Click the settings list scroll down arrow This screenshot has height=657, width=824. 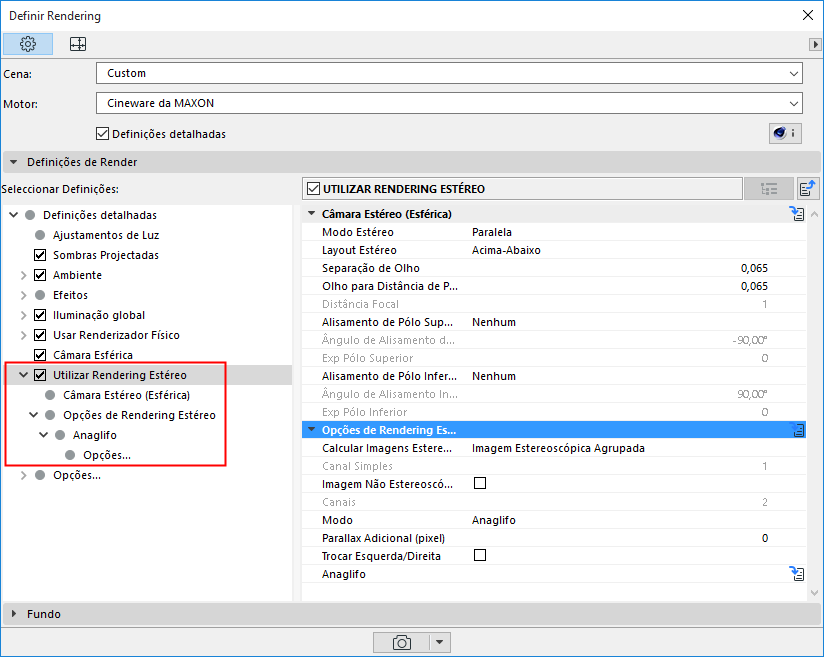point(815,593)
